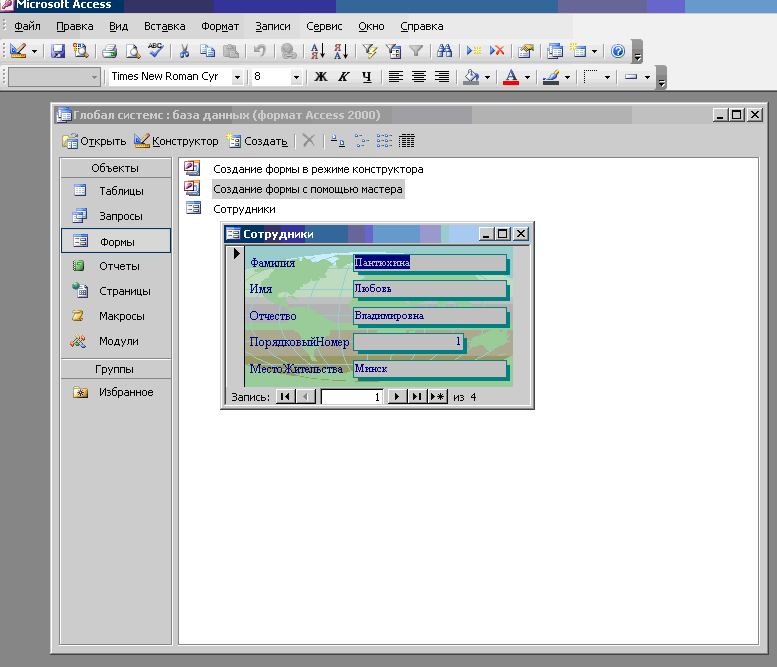Click the Database Window icon
The width and height of the screenshot is (777, 667).
[x=555, y=51]
